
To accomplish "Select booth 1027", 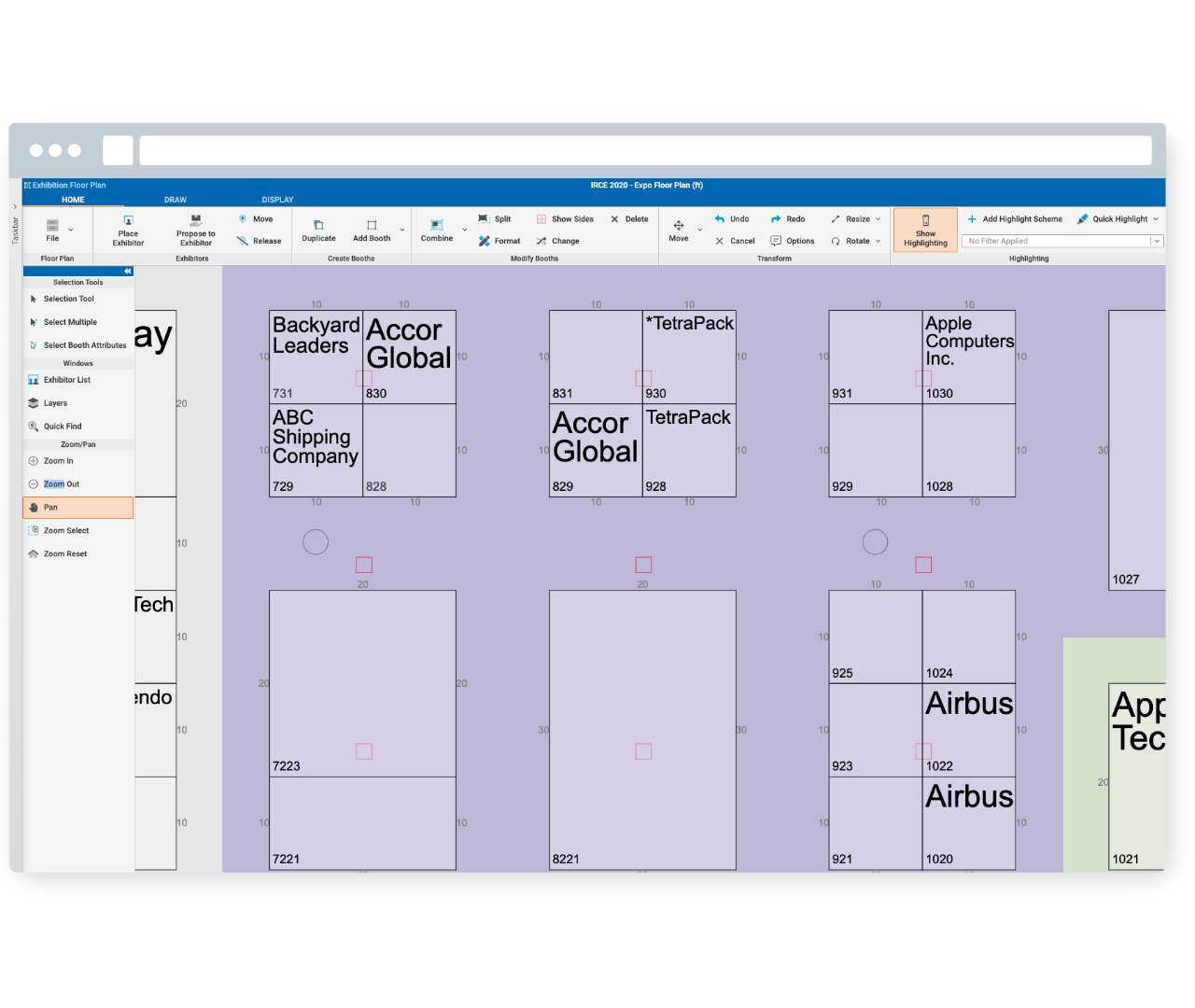I will coord(1137,450).
